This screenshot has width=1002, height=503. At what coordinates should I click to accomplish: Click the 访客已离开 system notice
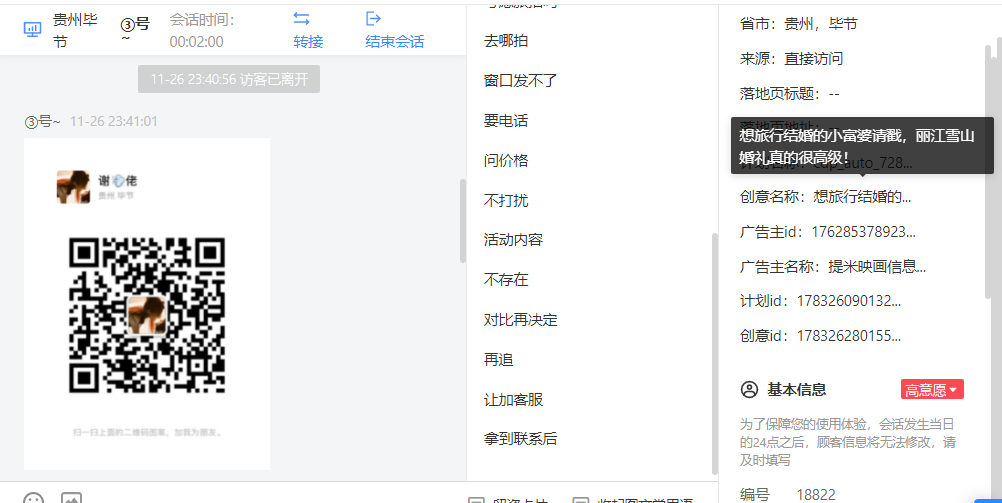pyautogui.click(x=229, y=79)
